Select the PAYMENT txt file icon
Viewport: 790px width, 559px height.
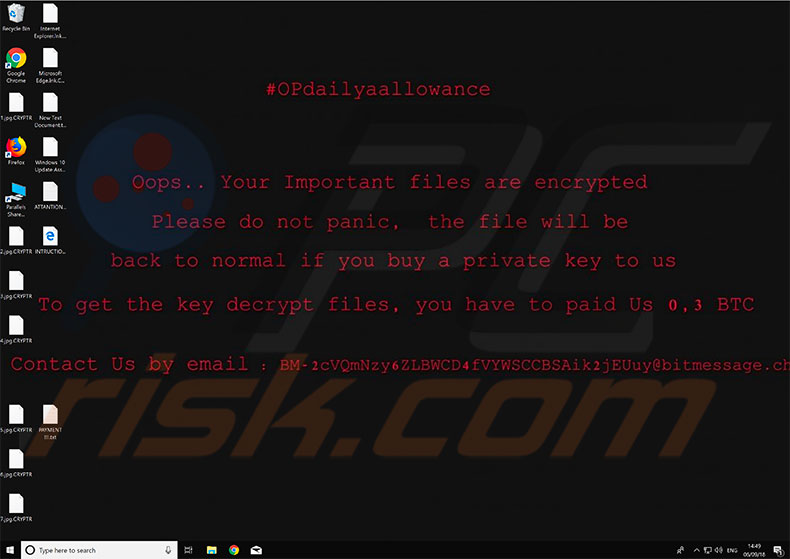click(50, 422)
